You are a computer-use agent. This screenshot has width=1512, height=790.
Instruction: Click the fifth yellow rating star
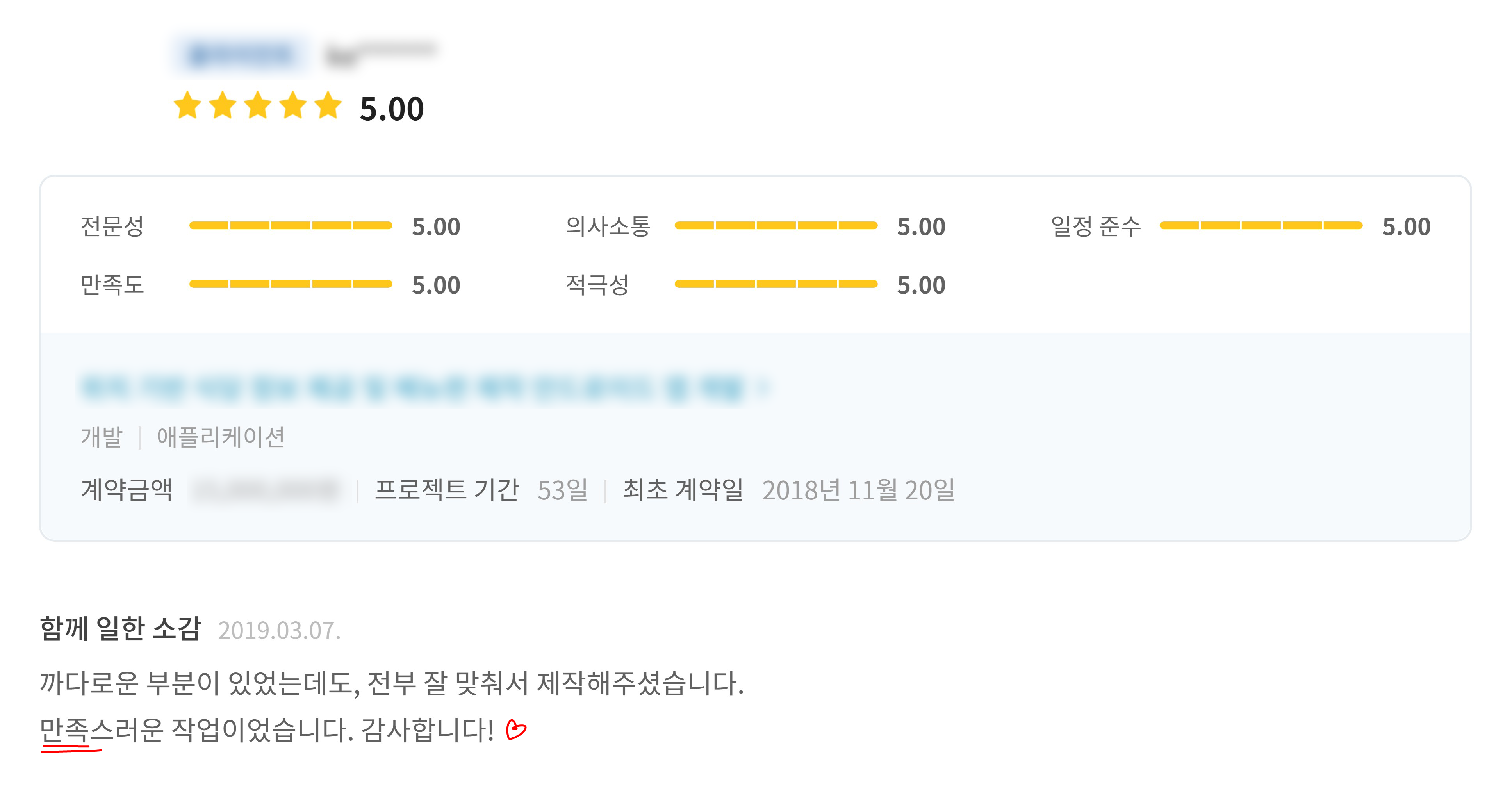pos(328,106)
